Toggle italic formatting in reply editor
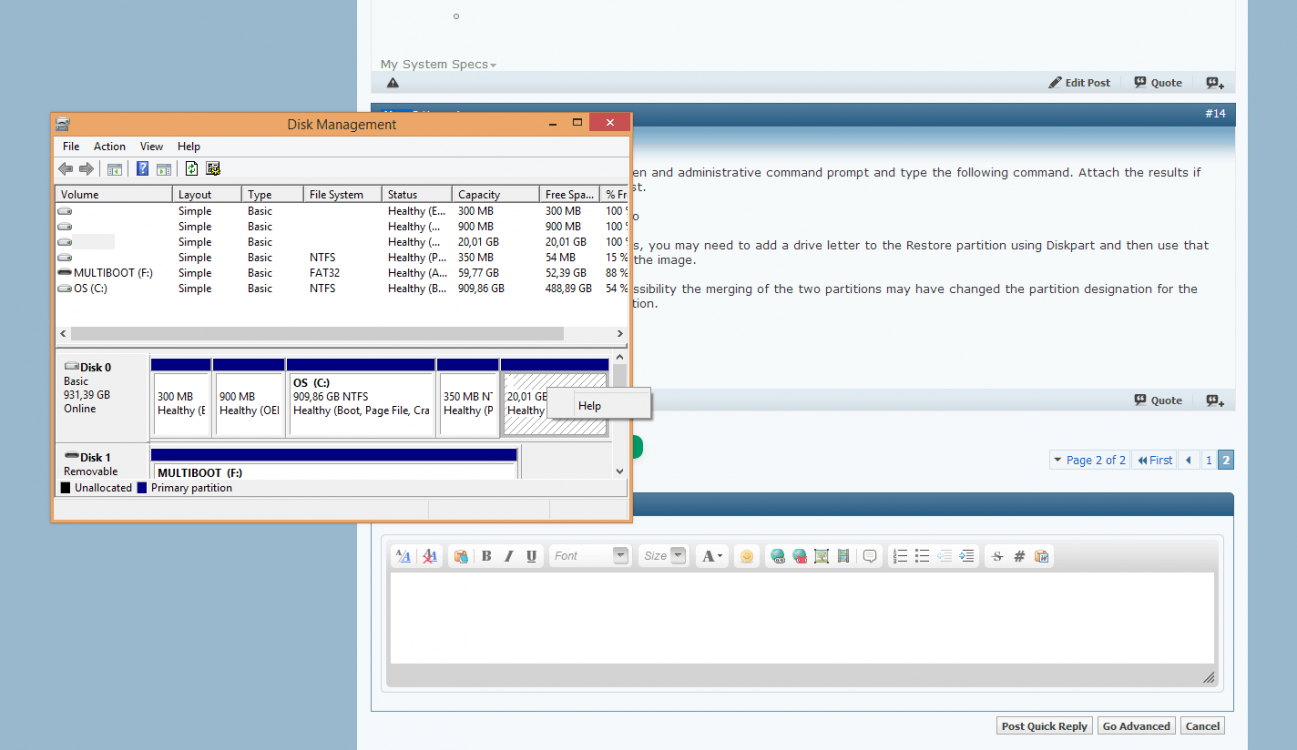1297x750 pixels. tap(508, 556)
